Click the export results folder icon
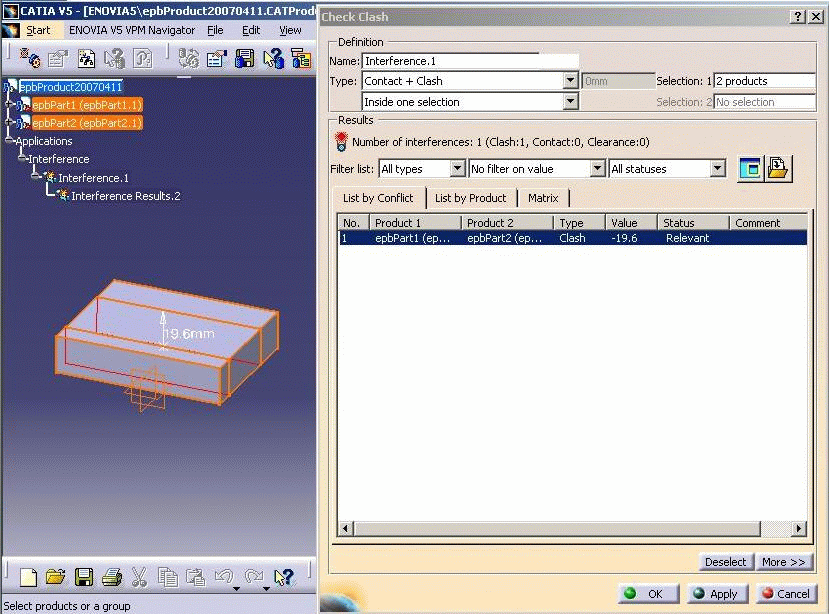 point(778,169)
